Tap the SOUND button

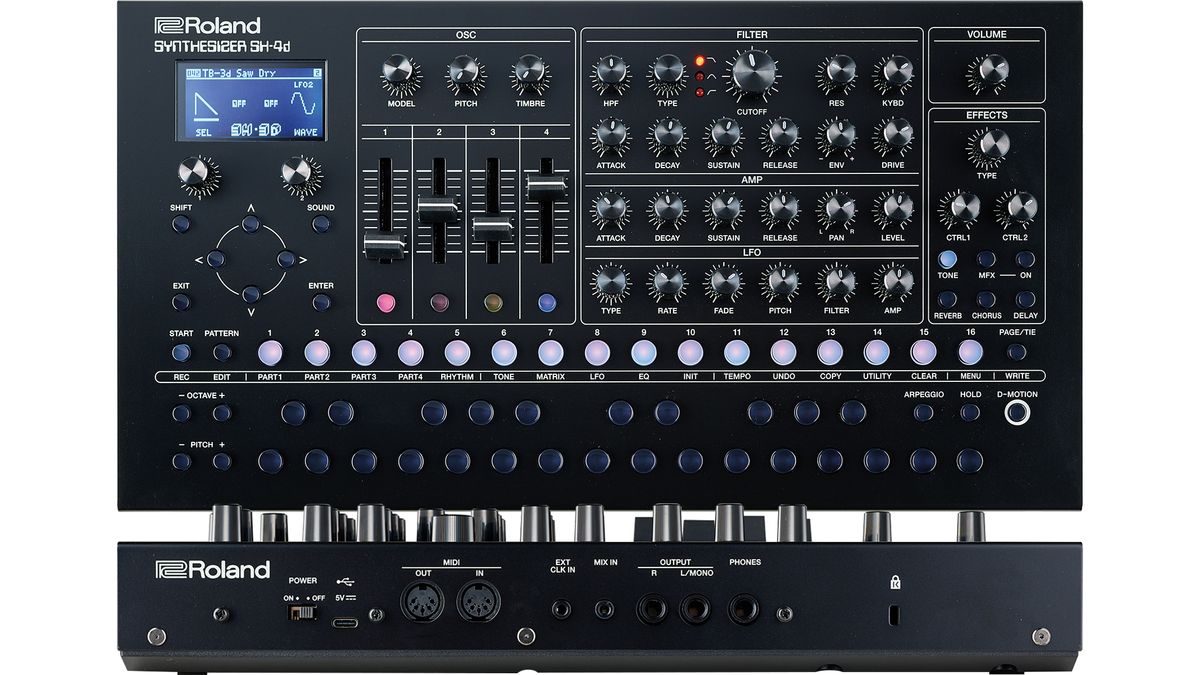click(x=321, y=224)
